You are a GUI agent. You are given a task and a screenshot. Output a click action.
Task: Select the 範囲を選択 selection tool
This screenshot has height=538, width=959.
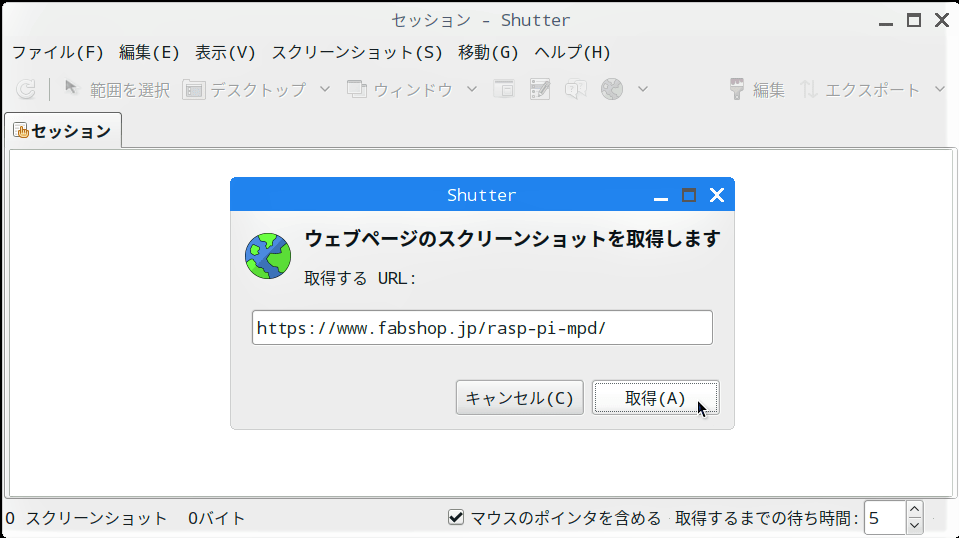[x=117, y=89]
